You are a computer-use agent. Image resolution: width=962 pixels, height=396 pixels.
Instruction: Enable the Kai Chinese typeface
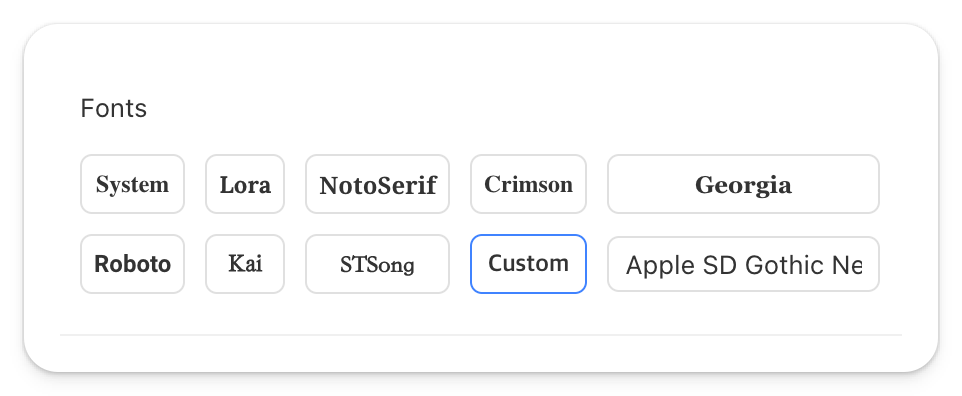245,264
